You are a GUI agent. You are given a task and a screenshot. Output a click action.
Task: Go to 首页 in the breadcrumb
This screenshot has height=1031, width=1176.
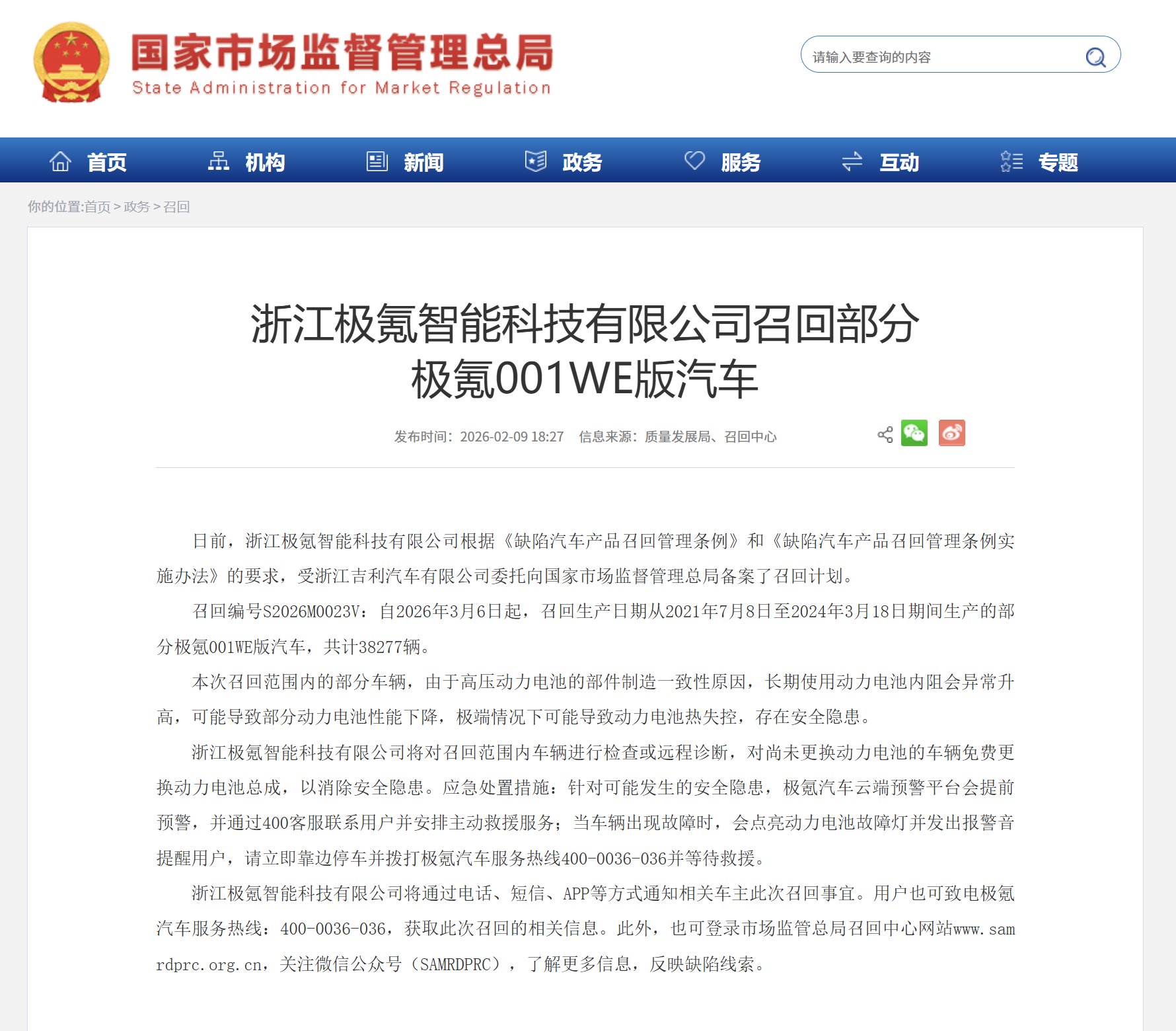click(97, 207)
